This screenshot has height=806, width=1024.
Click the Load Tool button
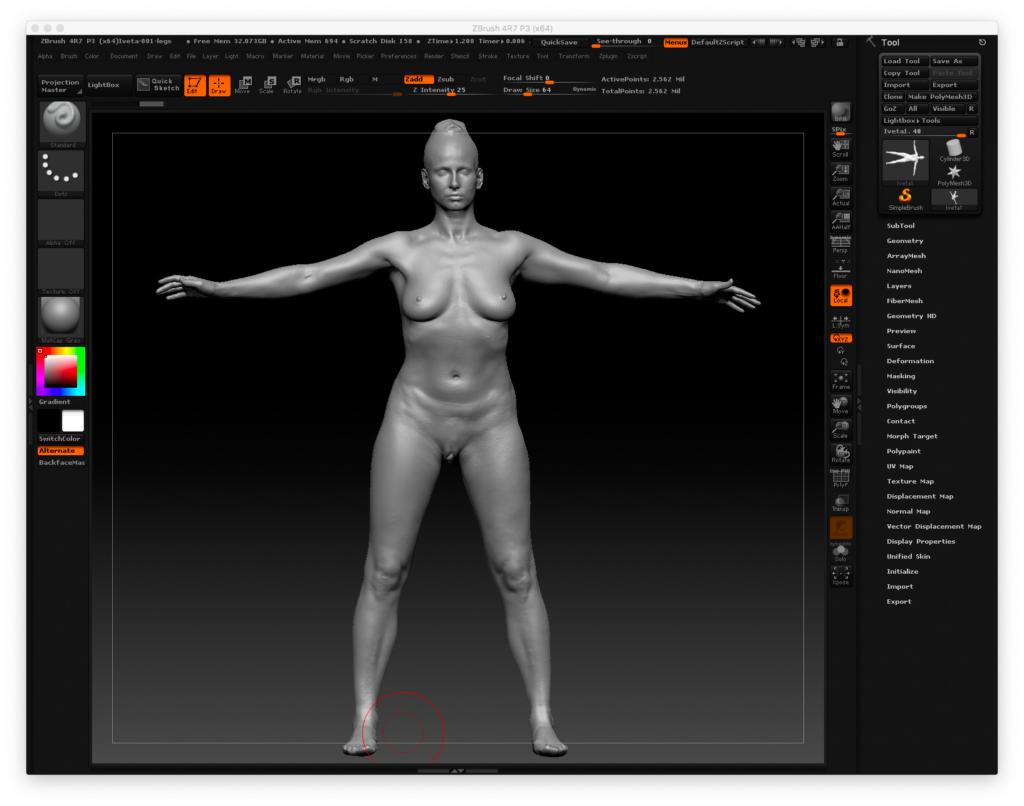point(903,61)
